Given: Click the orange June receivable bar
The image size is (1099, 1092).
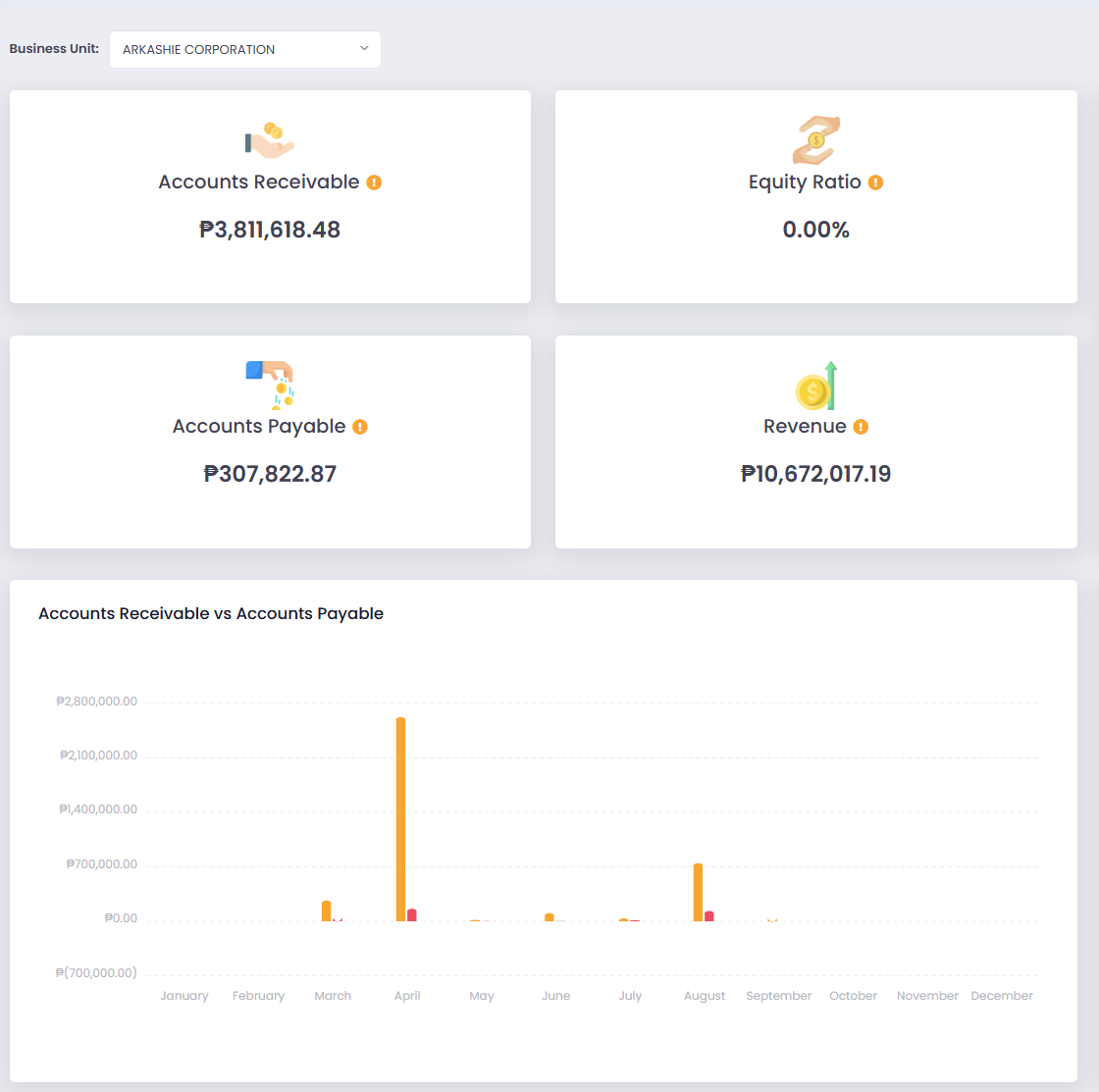Looking at the screenshot, I should coord(549,916).
